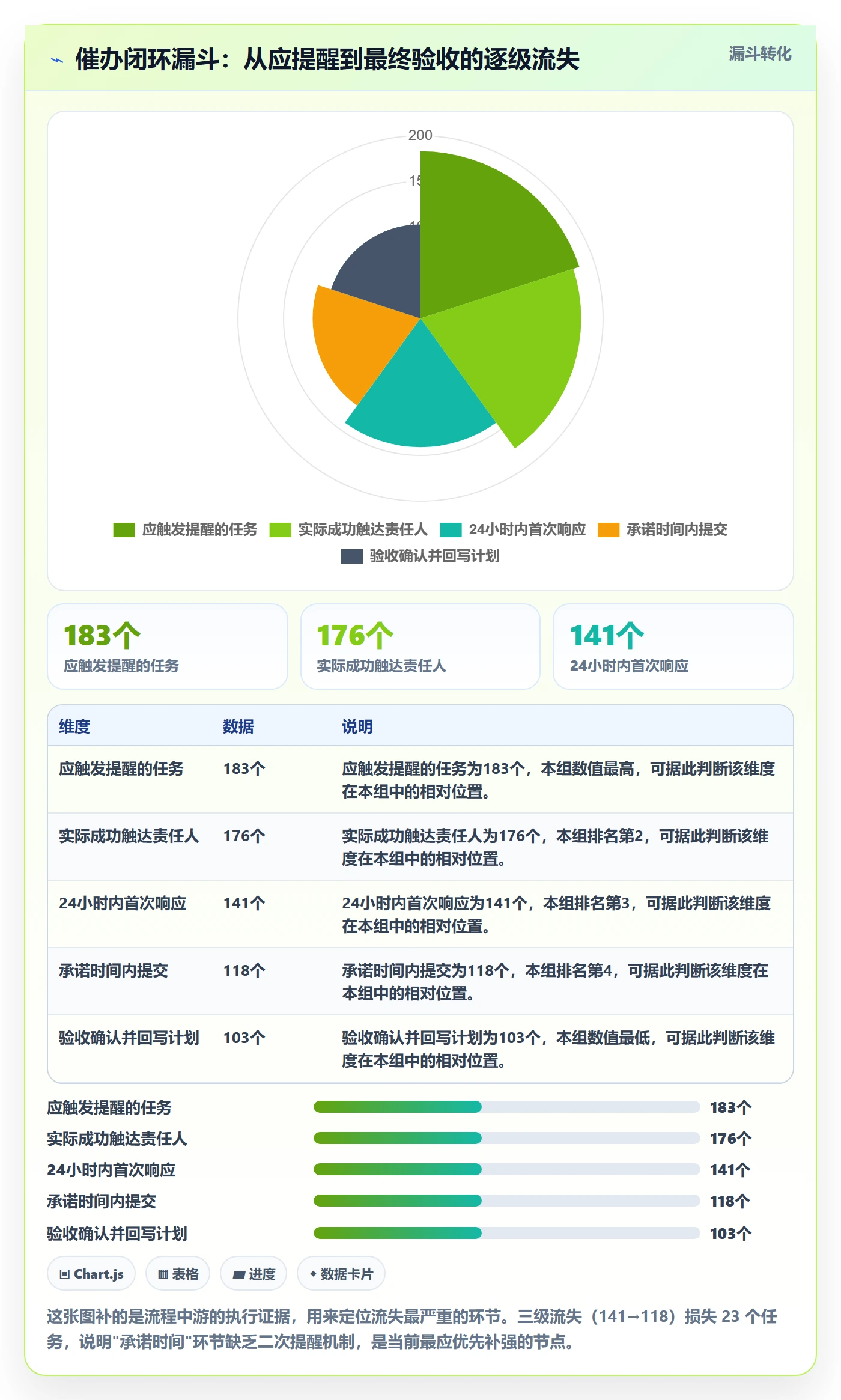This screenshot has width=841, height=1400.
Task: Open the 183个 应触发提醒的任务 card
Action: [168, 647]
